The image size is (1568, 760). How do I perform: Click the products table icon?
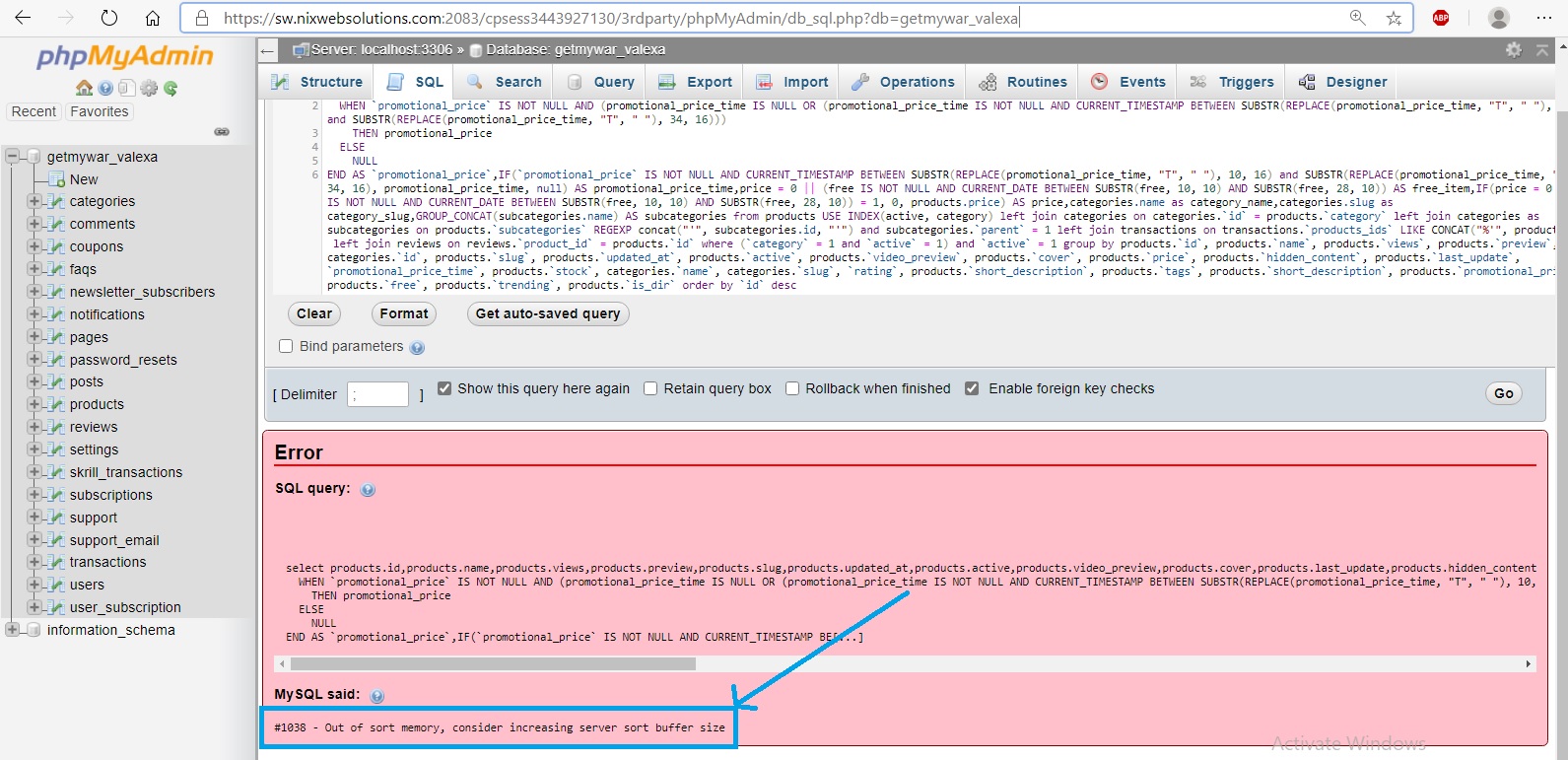pos(56,404)
